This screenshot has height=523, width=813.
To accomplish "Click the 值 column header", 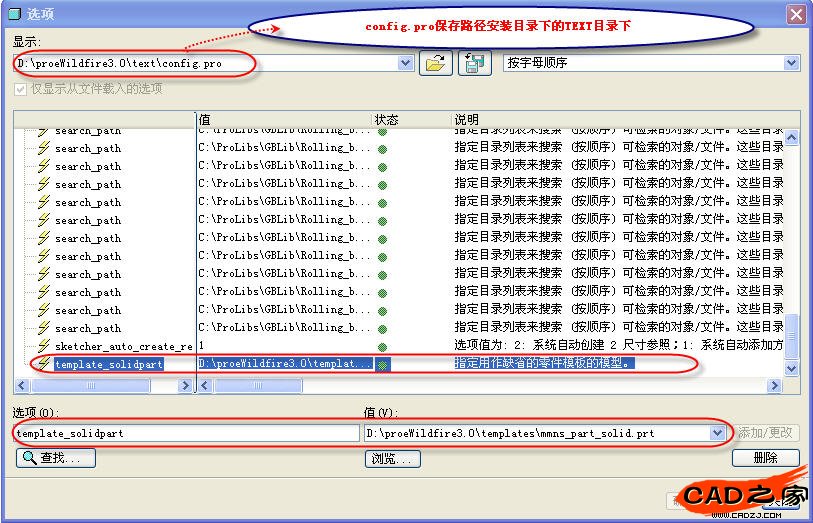I will [284, 120].
